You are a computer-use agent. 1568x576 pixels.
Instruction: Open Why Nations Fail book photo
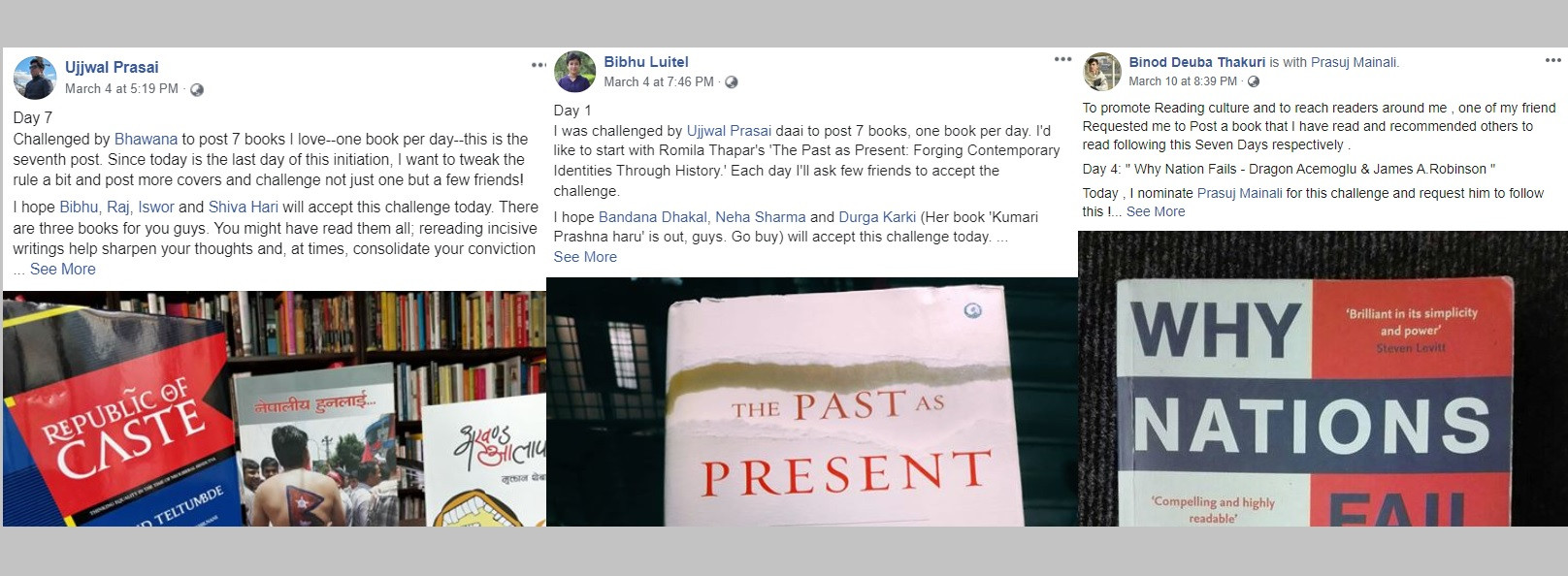click(x=1323, y=379)
